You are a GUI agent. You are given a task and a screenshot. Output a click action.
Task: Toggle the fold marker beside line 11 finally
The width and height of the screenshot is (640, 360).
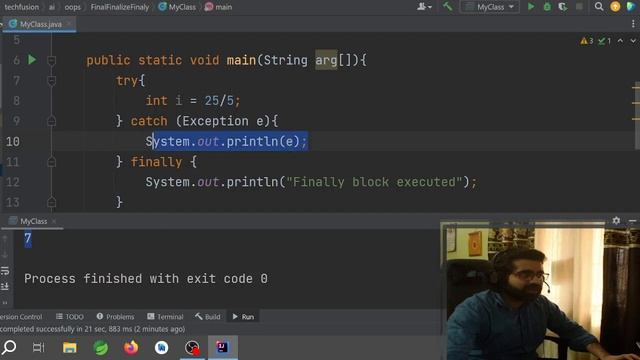point(51,162)
